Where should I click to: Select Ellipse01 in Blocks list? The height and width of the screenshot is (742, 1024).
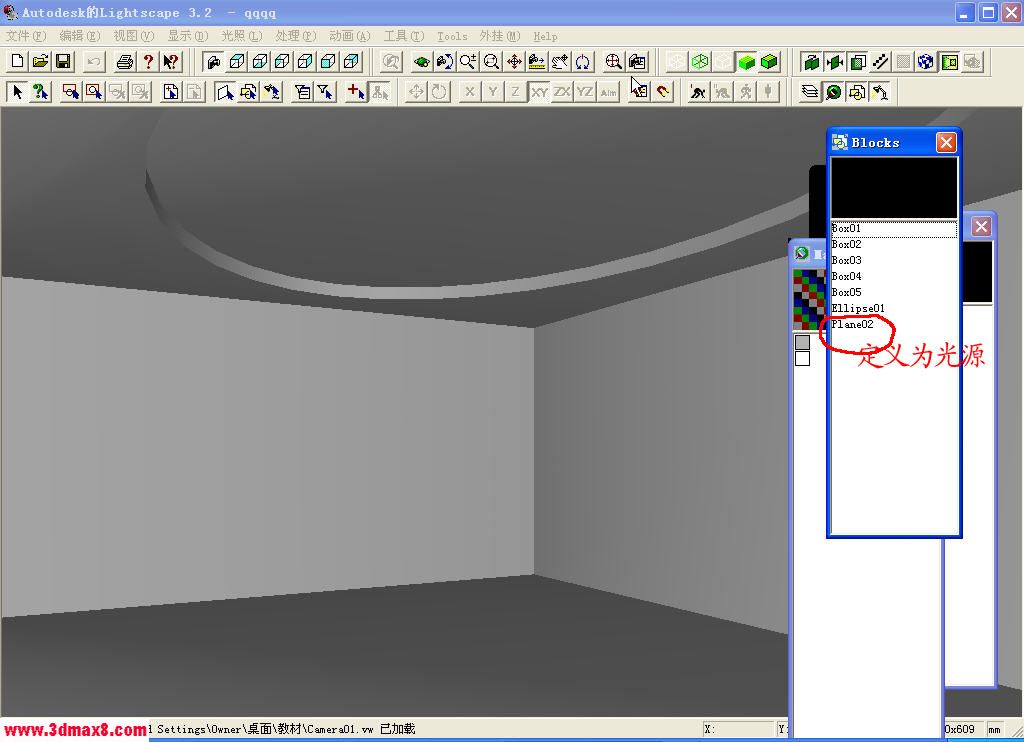click(x=894, y=308)
